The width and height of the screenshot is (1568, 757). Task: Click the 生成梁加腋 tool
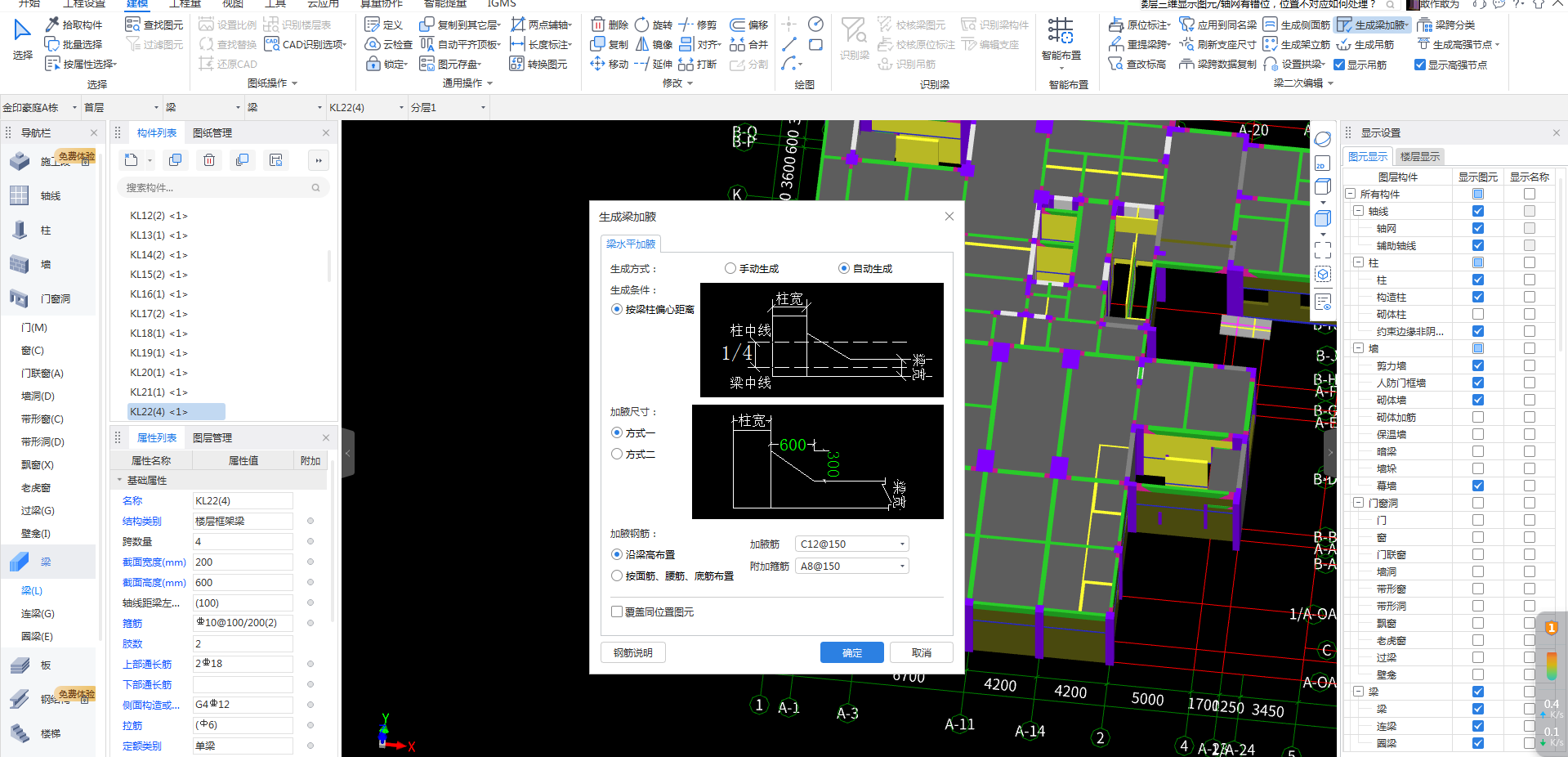[1372, 25]
